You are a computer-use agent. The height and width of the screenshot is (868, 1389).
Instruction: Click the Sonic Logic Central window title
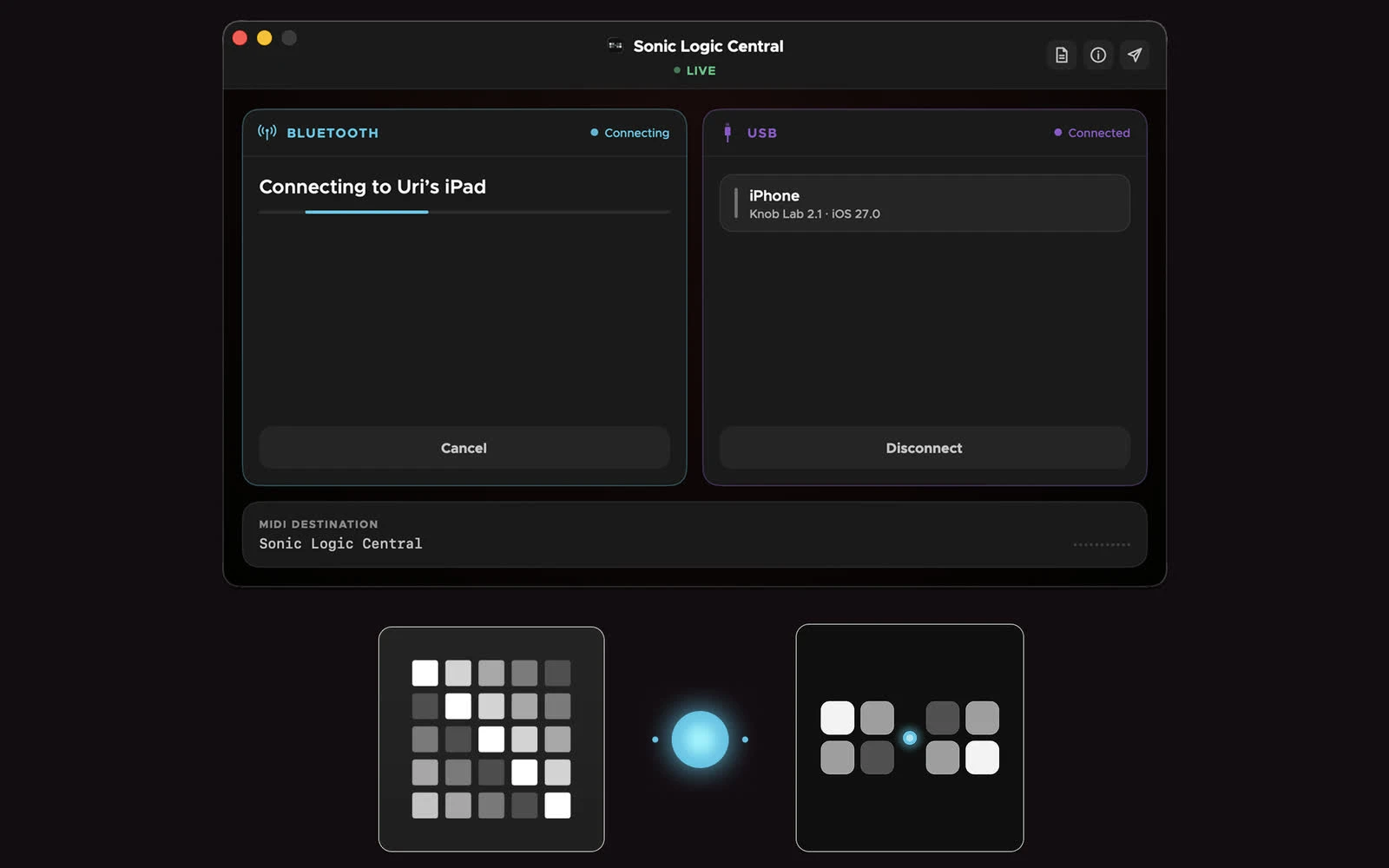point(708,46)
